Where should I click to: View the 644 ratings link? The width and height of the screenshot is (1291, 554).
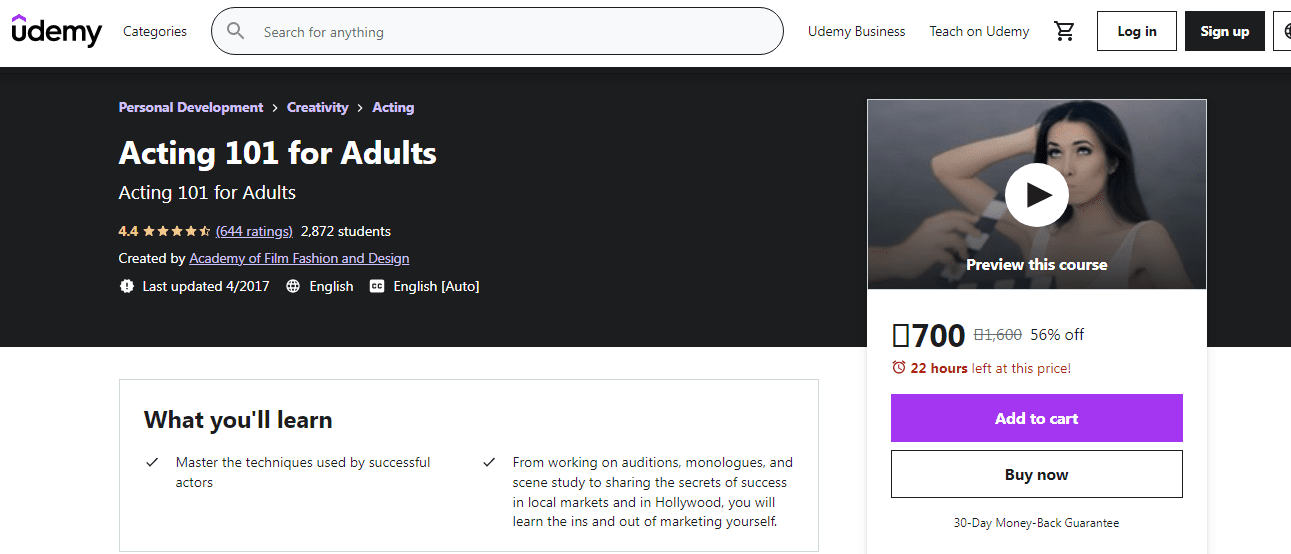(254, 231)
